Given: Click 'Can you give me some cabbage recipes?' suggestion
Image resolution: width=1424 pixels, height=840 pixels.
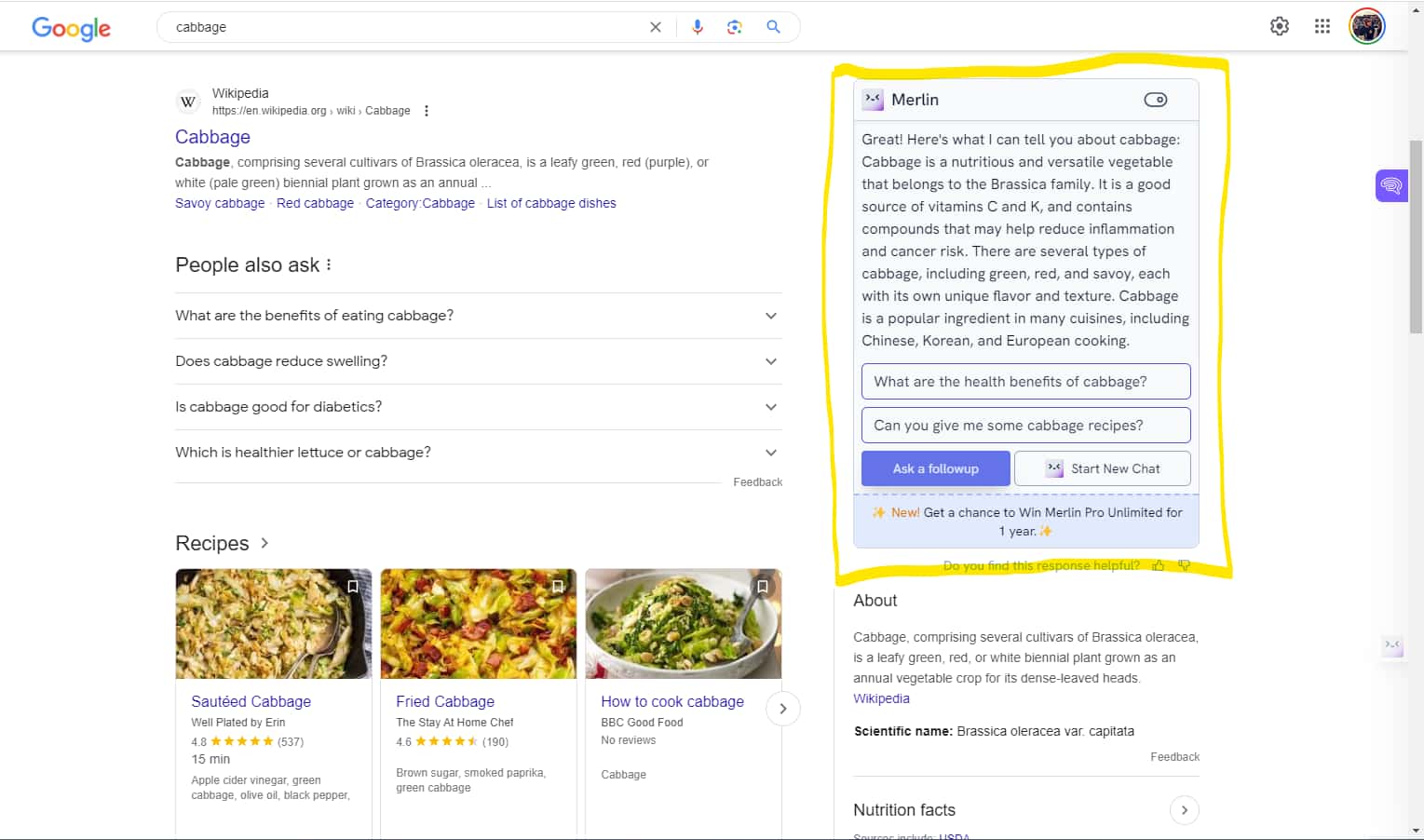Looking at the screenshot, I should [1026, 426].
